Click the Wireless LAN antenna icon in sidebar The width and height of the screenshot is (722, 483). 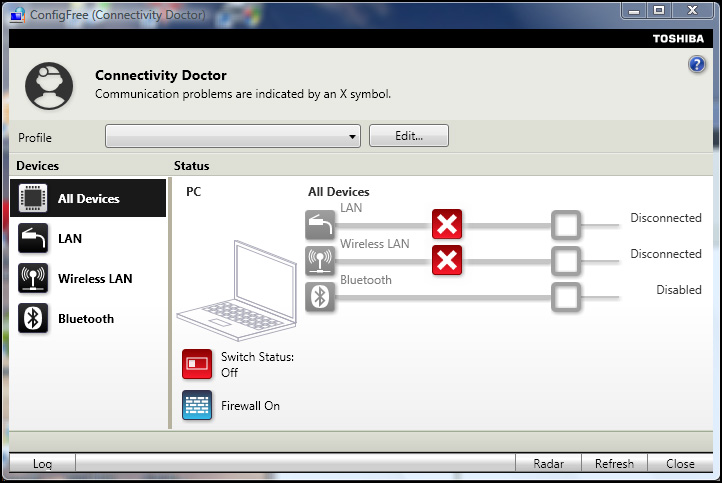click(33, 278)
